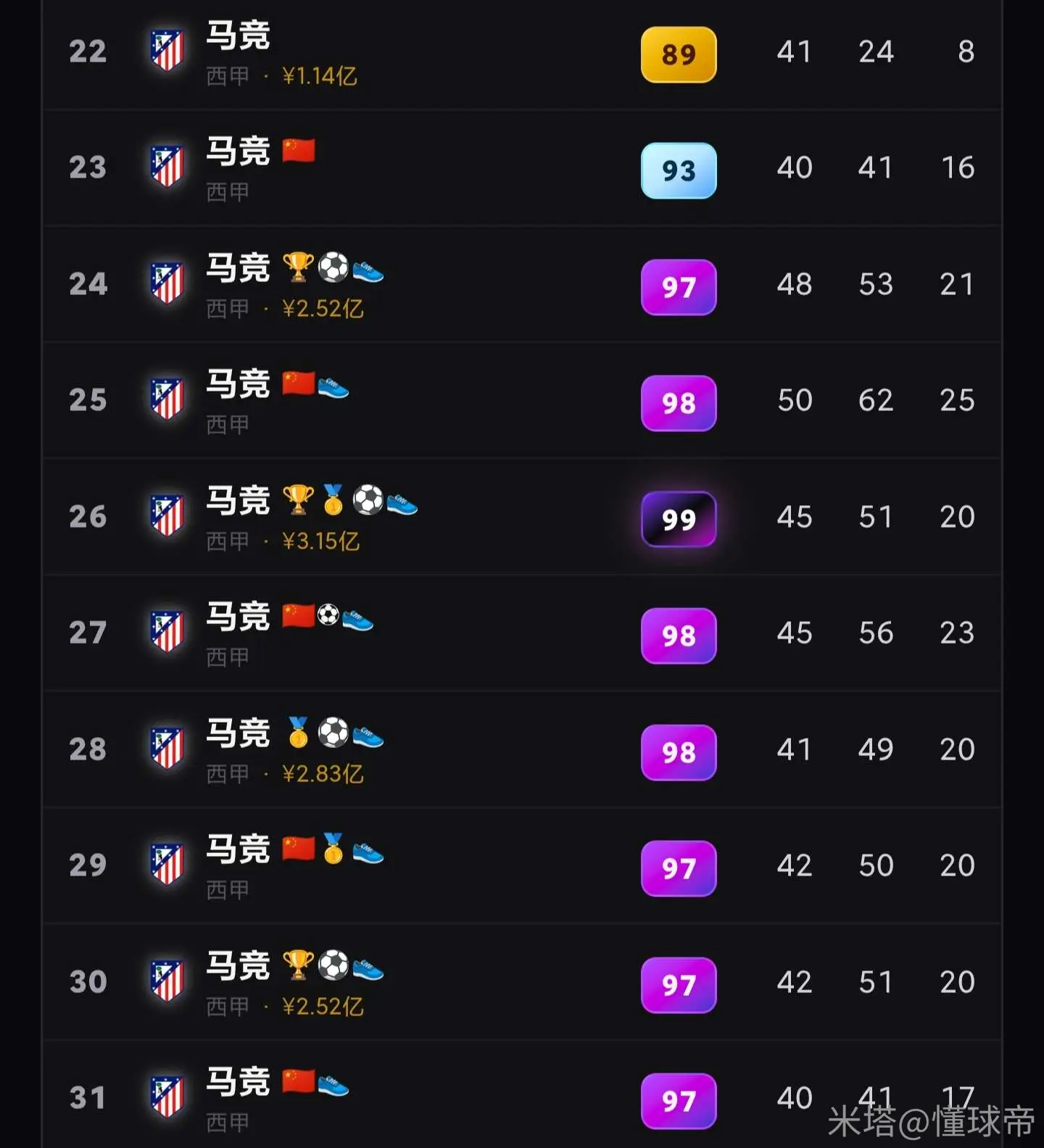Click the trophy icon in row 24

pyautogui.click(x=298, y=267)
